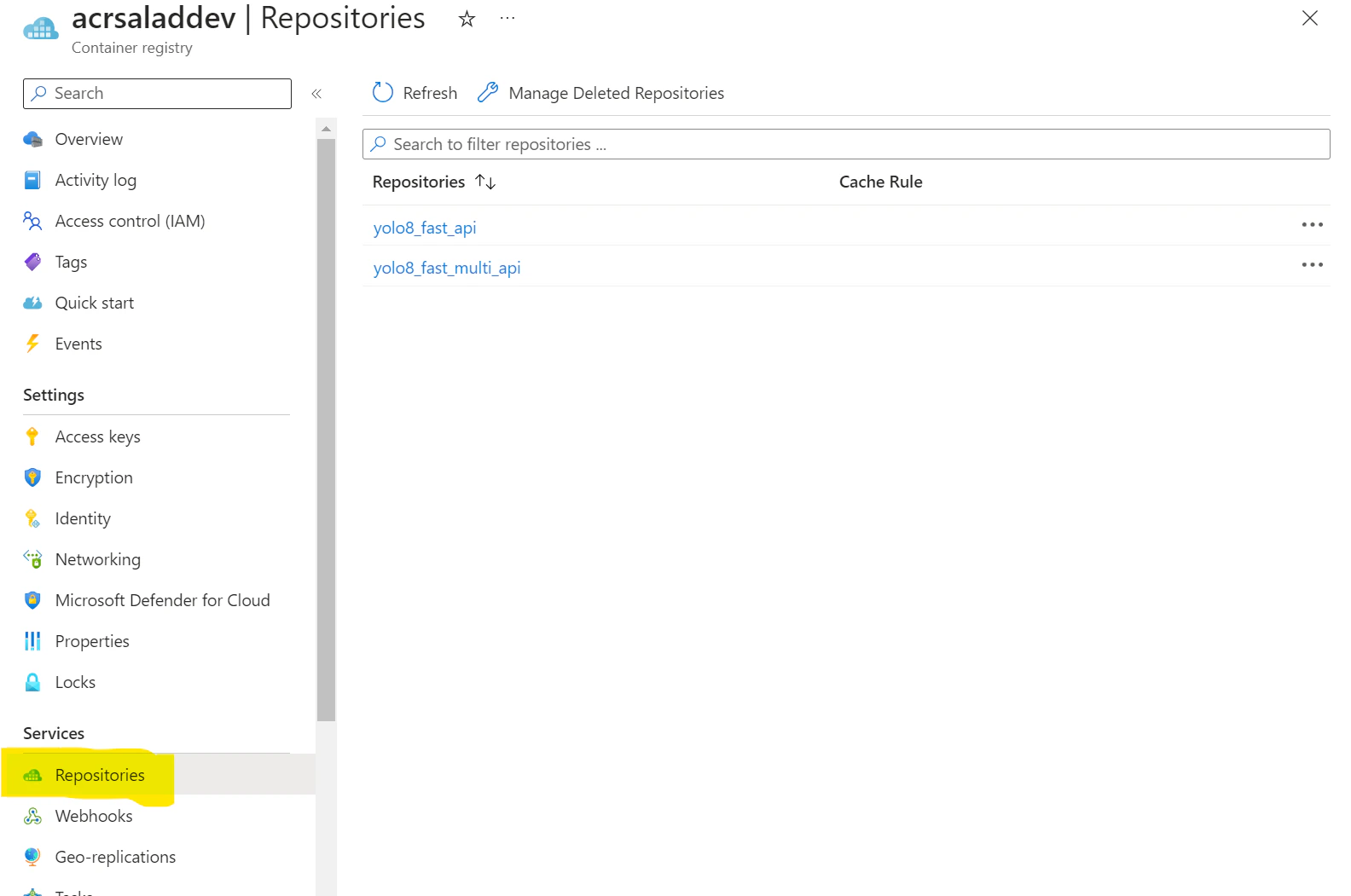Click the Networking icon

point(32,559)
